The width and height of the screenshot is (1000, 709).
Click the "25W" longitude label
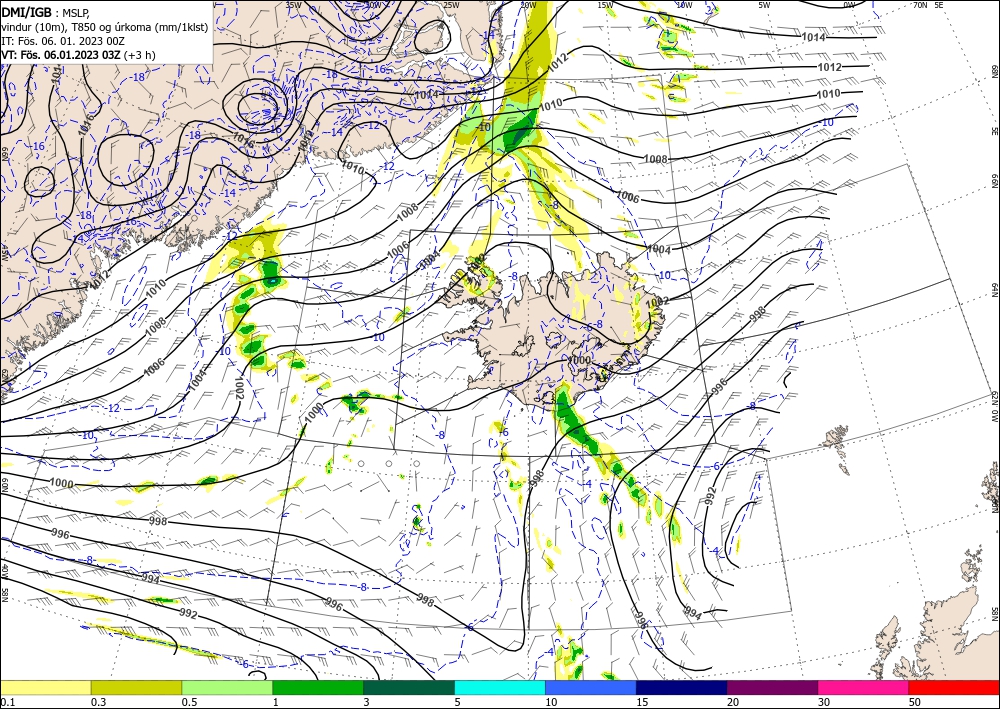[451, 5]
